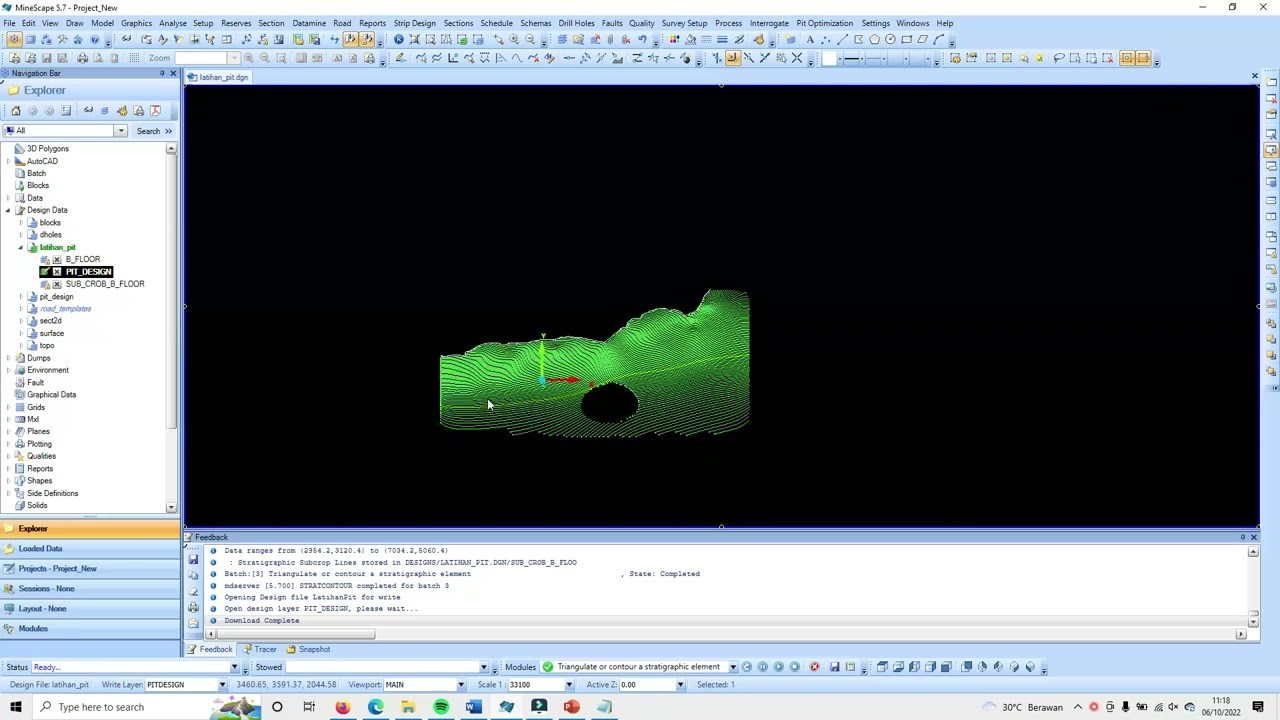Open the Graphics menu
This screenshot has height=720, width=1280.
(136, 23)
